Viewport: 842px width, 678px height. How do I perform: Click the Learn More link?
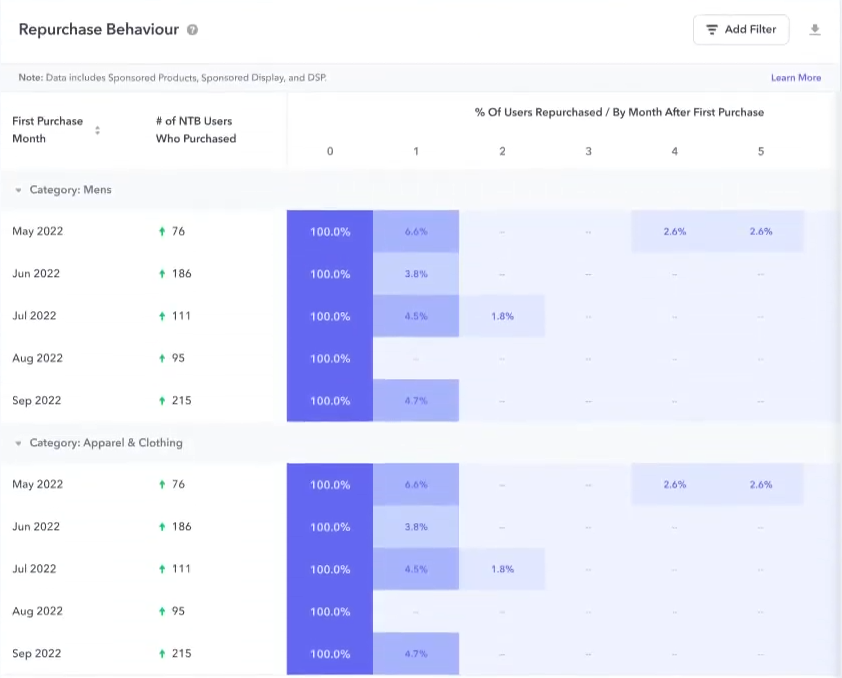pos(796,77)
